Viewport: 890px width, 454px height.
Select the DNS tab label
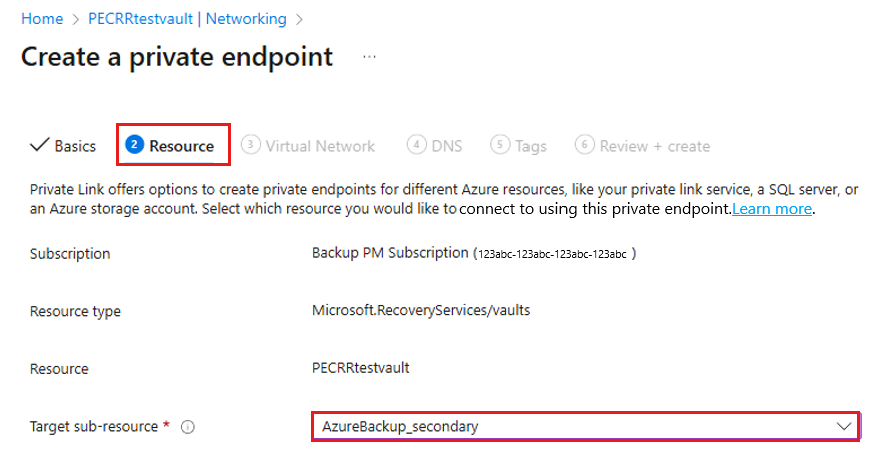click(x=447, y=146)
